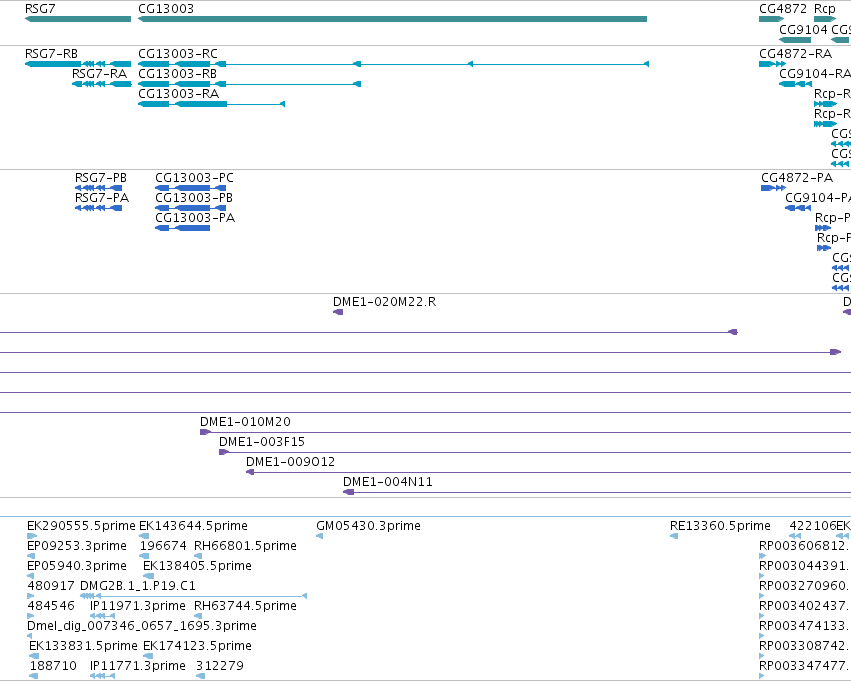Click the EK143644.5prime EST label

point(193,526)
